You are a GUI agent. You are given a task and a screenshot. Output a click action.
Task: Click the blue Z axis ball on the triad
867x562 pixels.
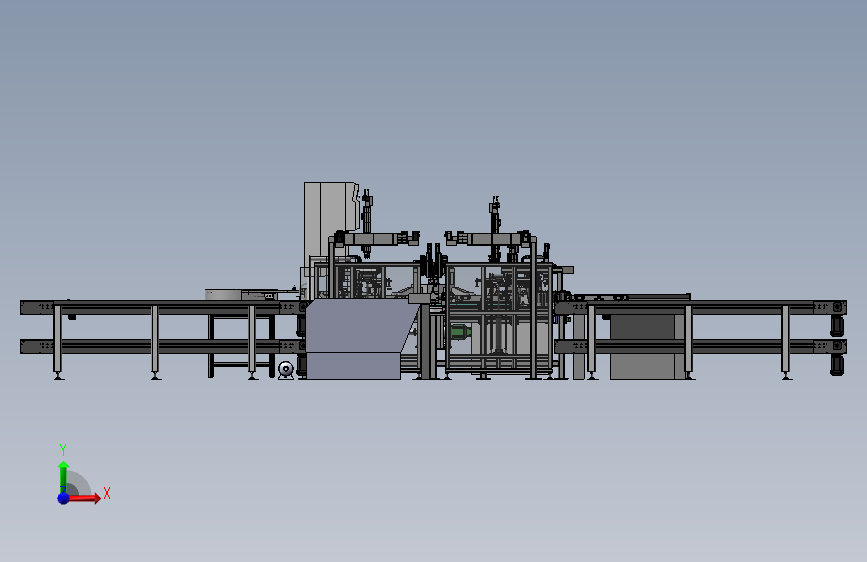[x=64, y=498]
